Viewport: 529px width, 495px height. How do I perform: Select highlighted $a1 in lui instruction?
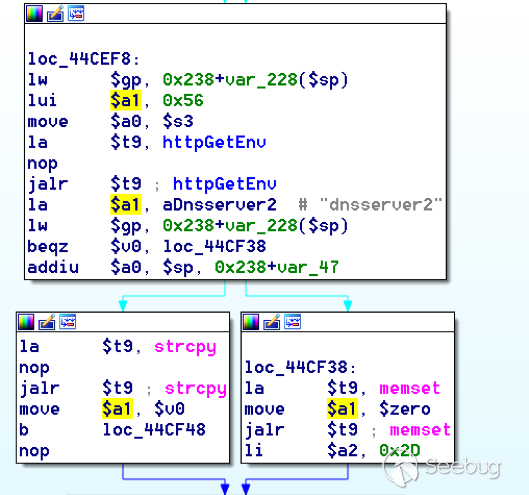126,100
